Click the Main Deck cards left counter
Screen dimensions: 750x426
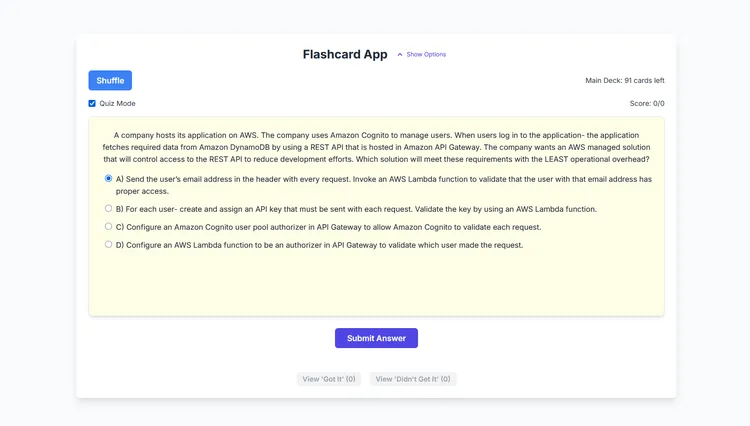[624, 80]
